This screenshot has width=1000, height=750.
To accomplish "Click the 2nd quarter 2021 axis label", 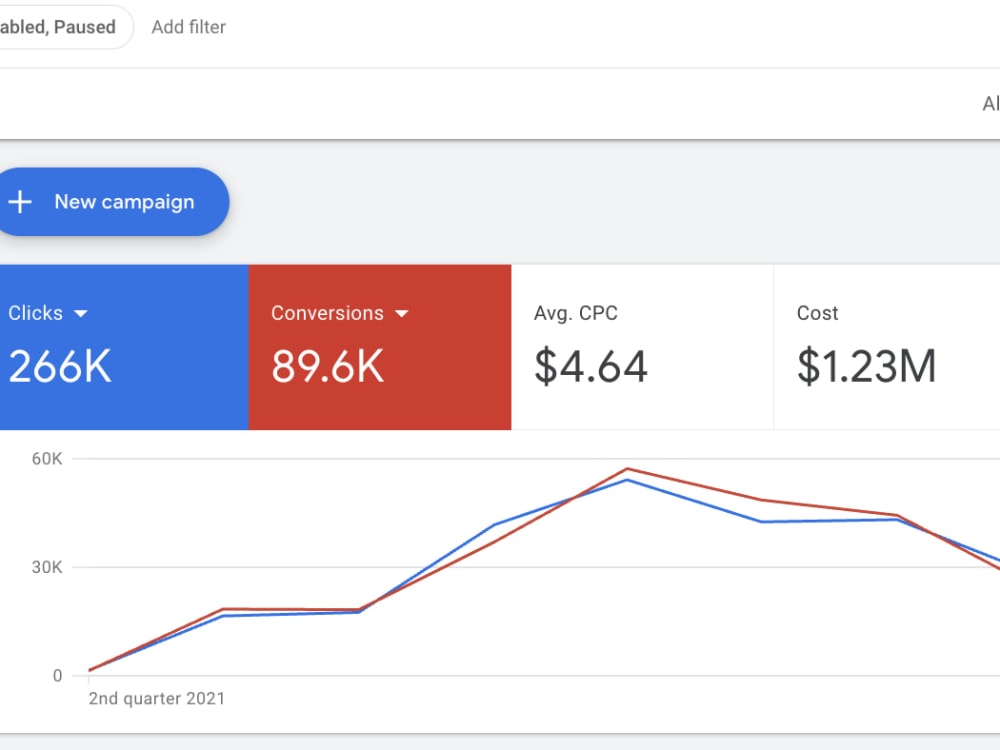I will coord(157,698).
